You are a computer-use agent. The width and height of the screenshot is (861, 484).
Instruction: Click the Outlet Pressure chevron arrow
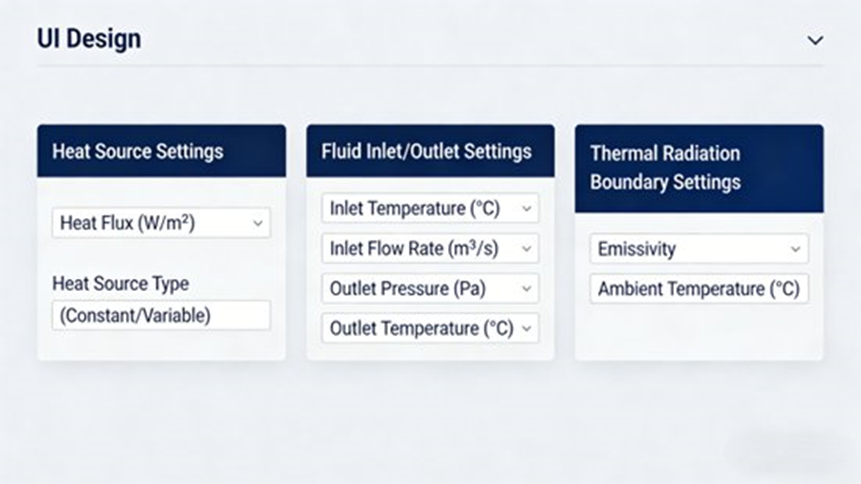pyautogui.click(x=526, y=289)
